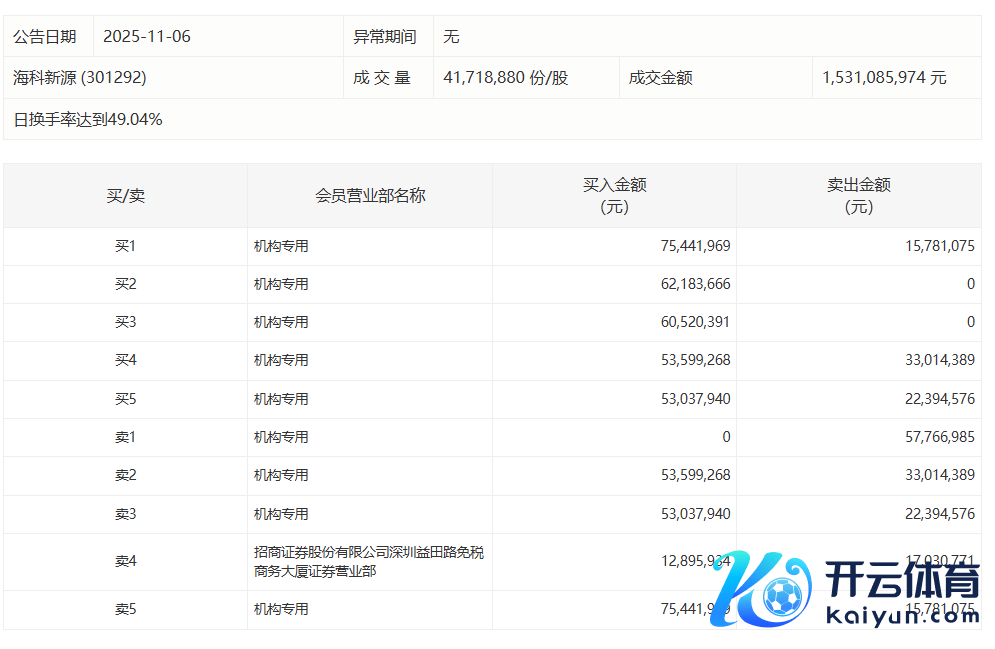Screen dimensions: 995x649
Task: Click the 异常期间 value 无
Action: (x=451, y=37)
